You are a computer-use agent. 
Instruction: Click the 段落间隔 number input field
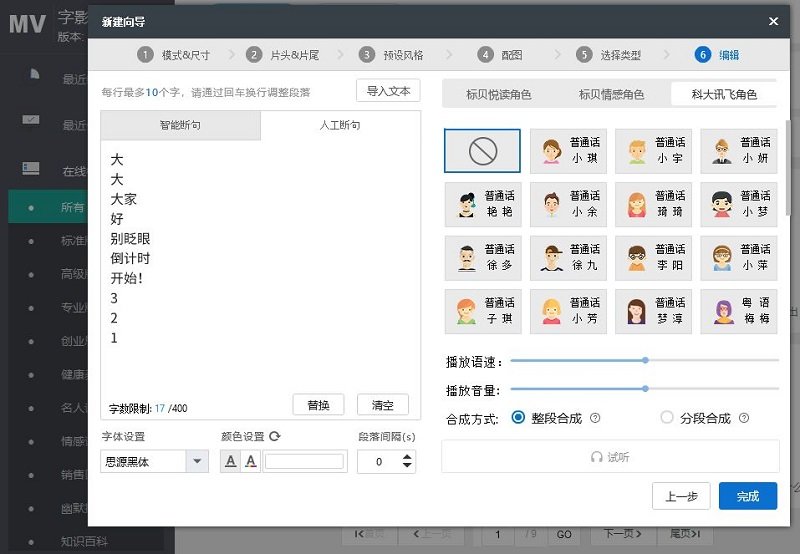(379, 462)
